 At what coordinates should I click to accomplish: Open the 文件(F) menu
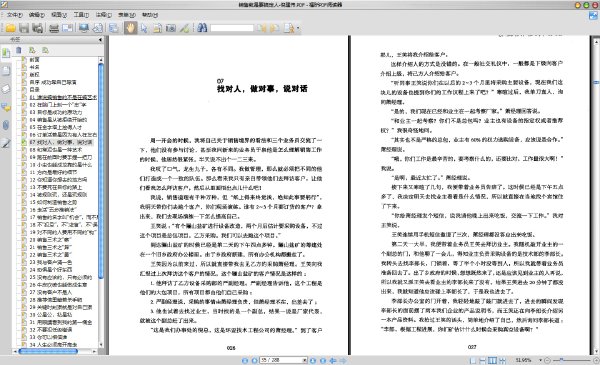click(15, 15)
